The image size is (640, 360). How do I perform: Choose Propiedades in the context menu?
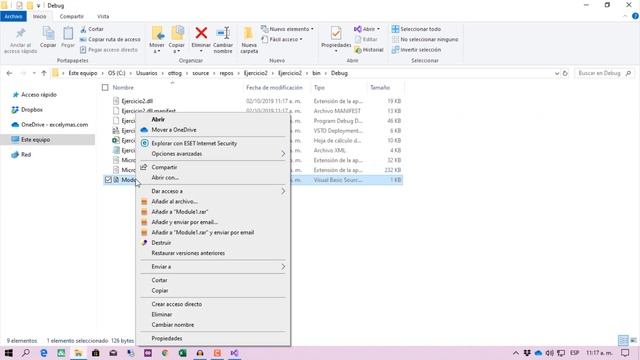(167, 338)
